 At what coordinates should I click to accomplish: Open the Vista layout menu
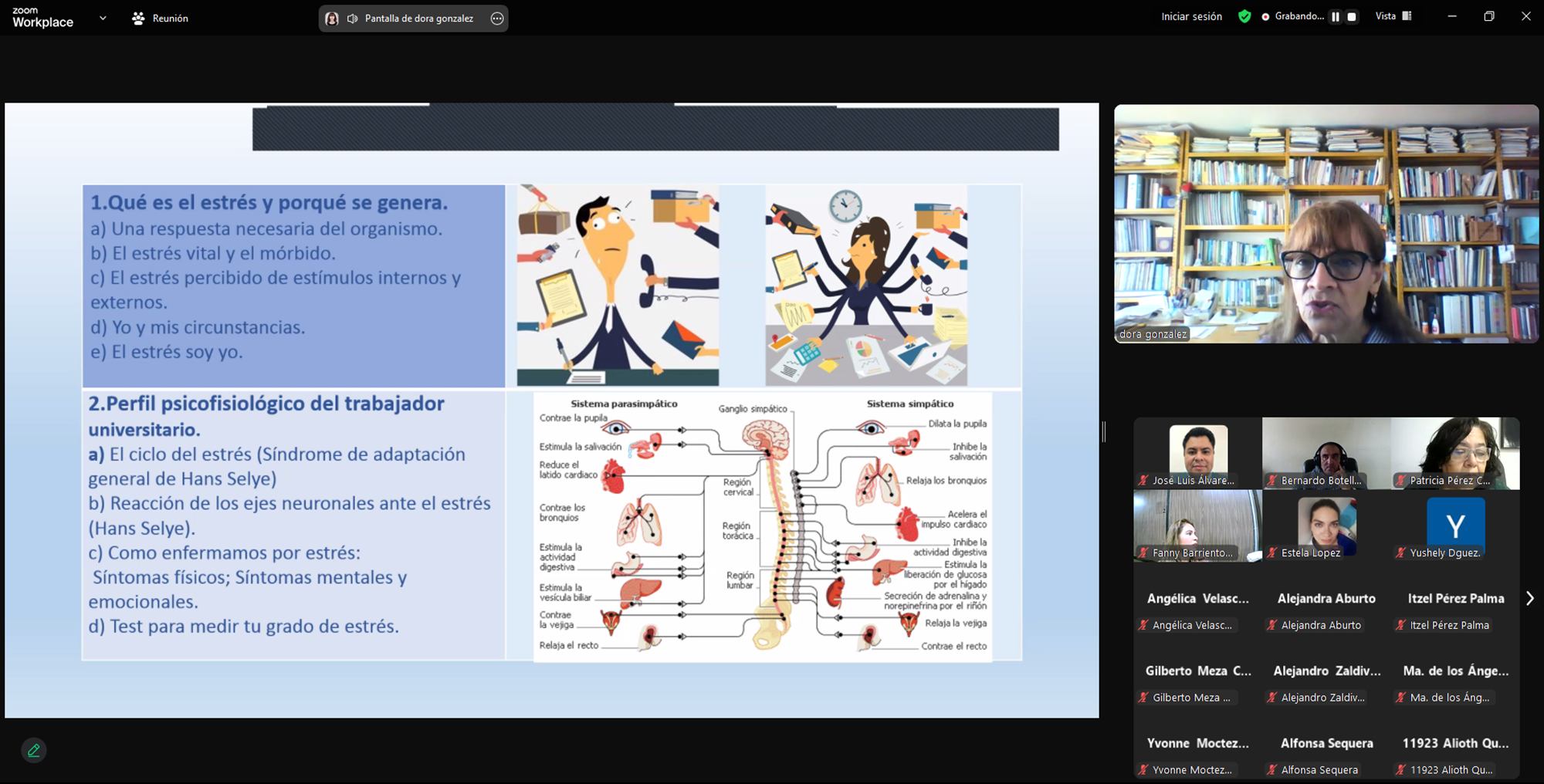pos(1393,16)
